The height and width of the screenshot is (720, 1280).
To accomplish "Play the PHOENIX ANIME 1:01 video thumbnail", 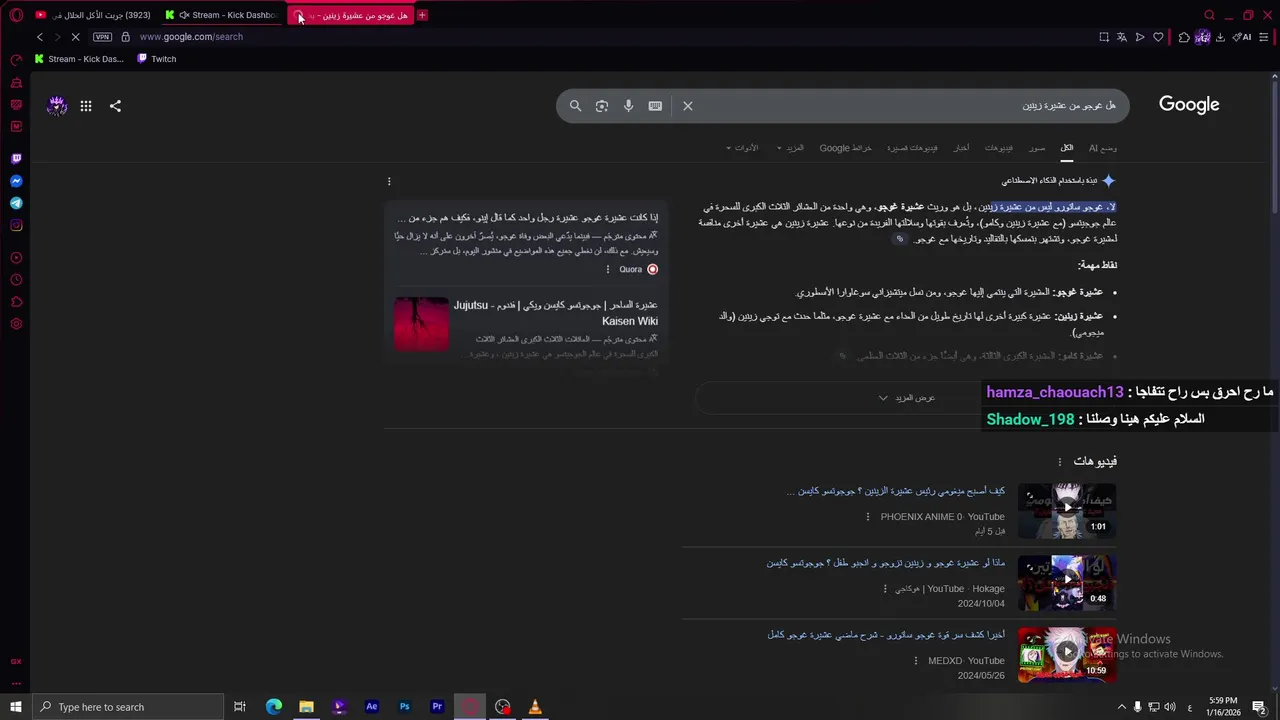I will (x=1067, y=511).
